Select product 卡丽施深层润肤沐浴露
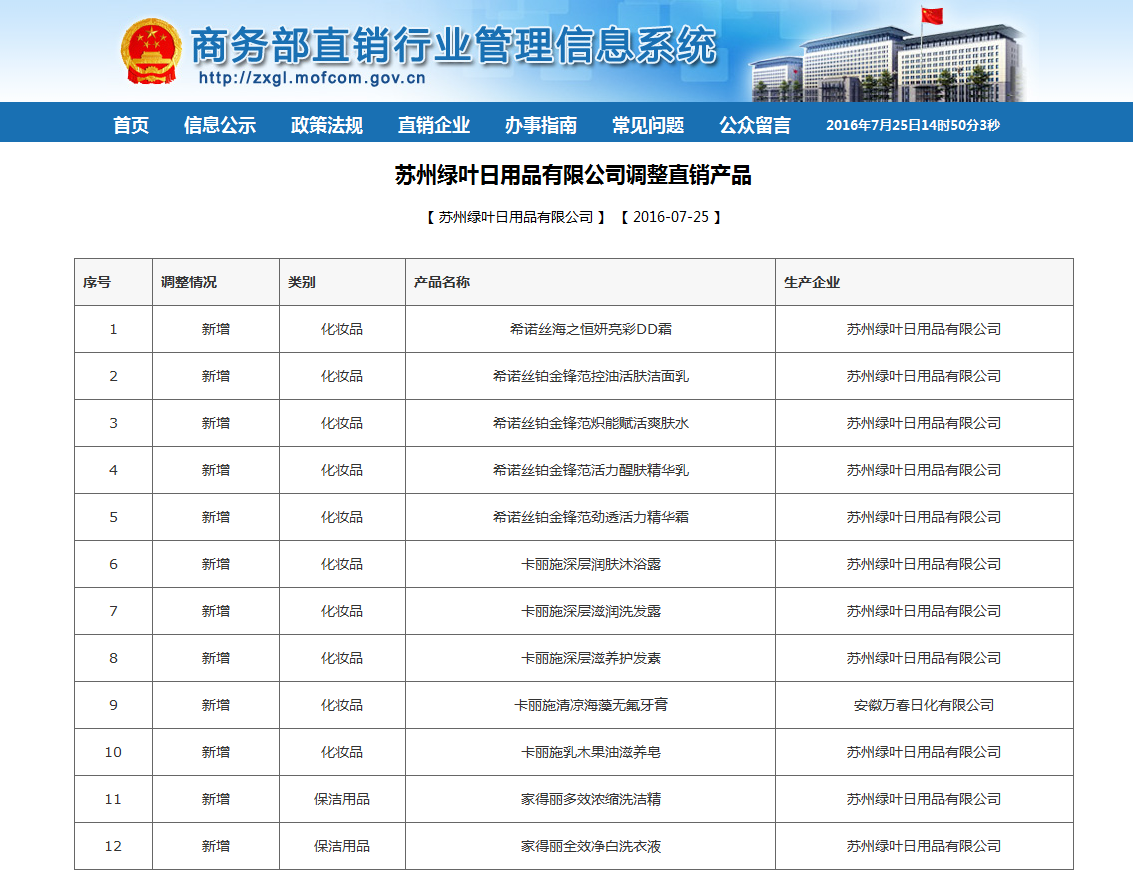The image size is (1133, 876). pos(590,564)
